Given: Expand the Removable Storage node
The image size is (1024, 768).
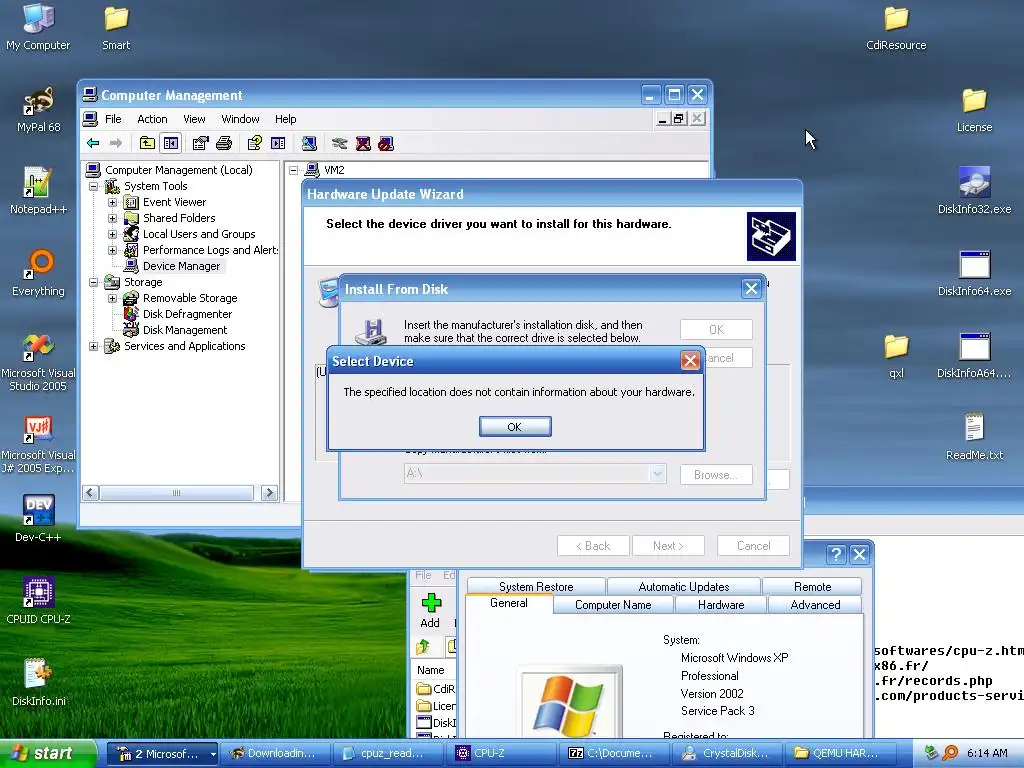Looking at the screenshot, I should tap(112, 298).
